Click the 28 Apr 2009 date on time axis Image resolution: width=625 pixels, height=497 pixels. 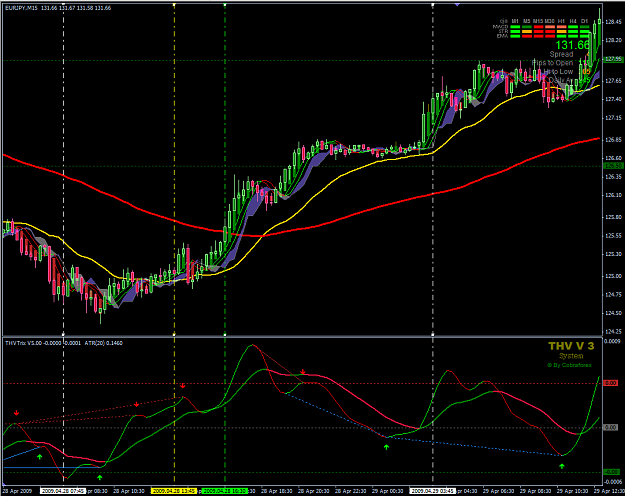[17, 491]
